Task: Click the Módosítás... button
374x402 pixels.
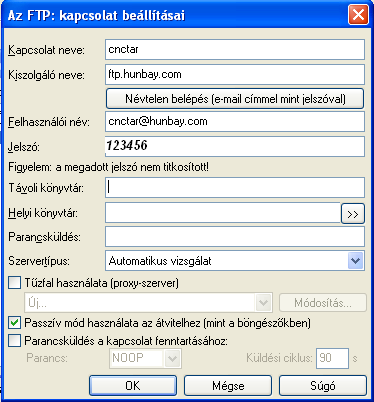Action: click(323, 303)
